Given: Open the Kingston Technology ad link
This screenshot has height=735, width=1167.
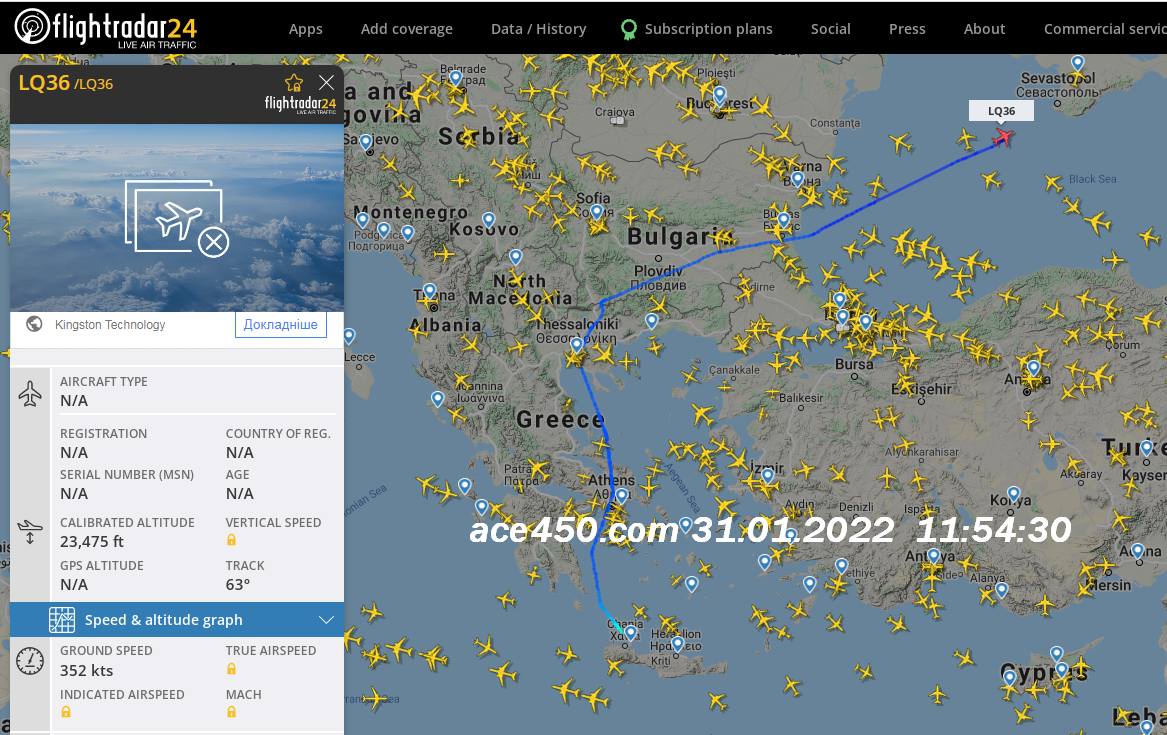Looking at the screenshot, I should point(110,325).
